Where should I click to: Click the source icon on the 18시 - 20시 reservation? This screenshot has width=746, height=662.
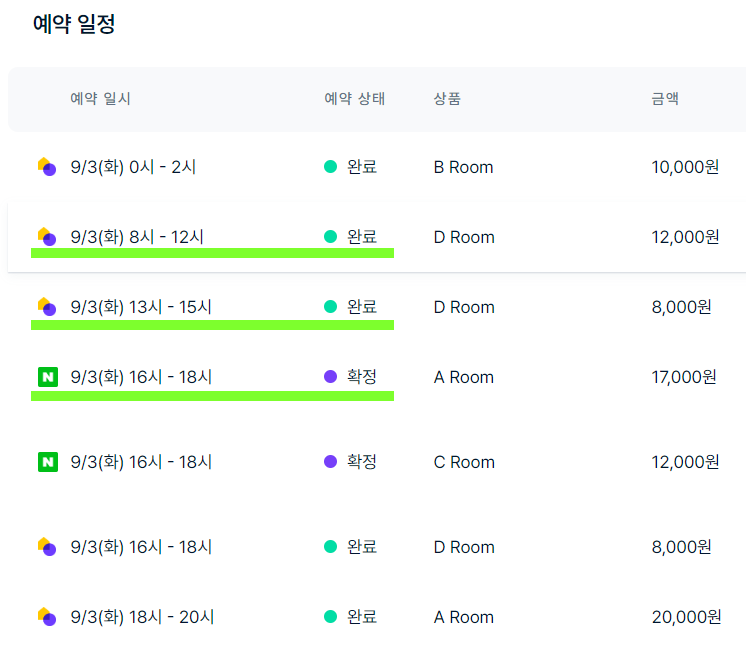pos(47,617)
